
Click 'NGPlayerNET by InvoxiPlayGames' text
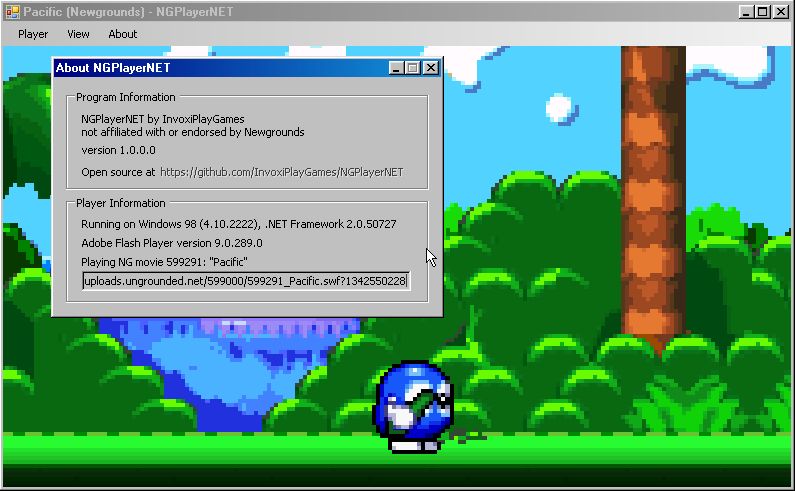click(163, 119)
